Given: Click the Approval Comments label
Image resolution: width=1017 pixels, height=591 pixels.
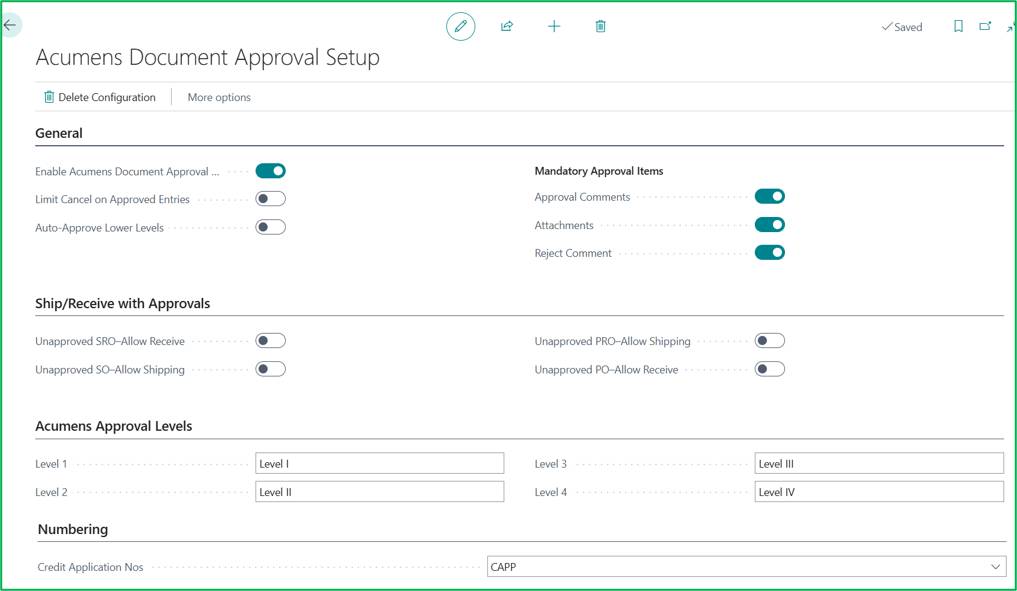Looking at the screenshot, I should click(x=582, y=197).
